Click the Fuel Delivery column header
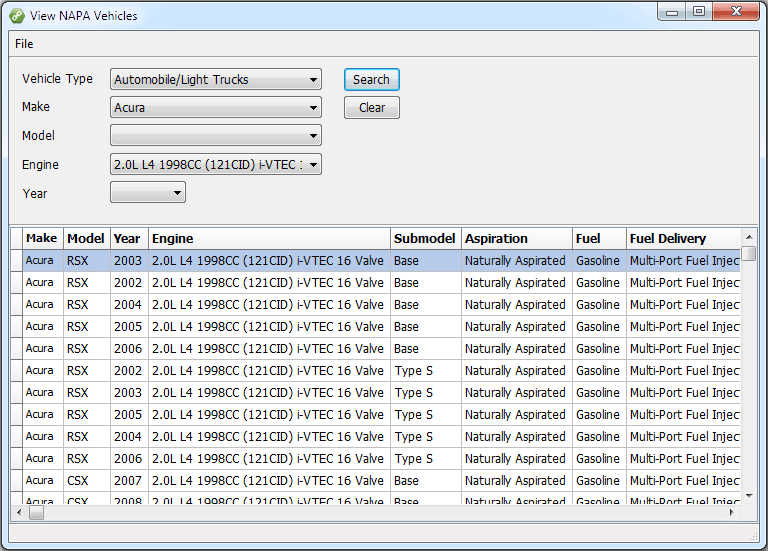Screen dimensions: 768x551 [x=683, y=239]
